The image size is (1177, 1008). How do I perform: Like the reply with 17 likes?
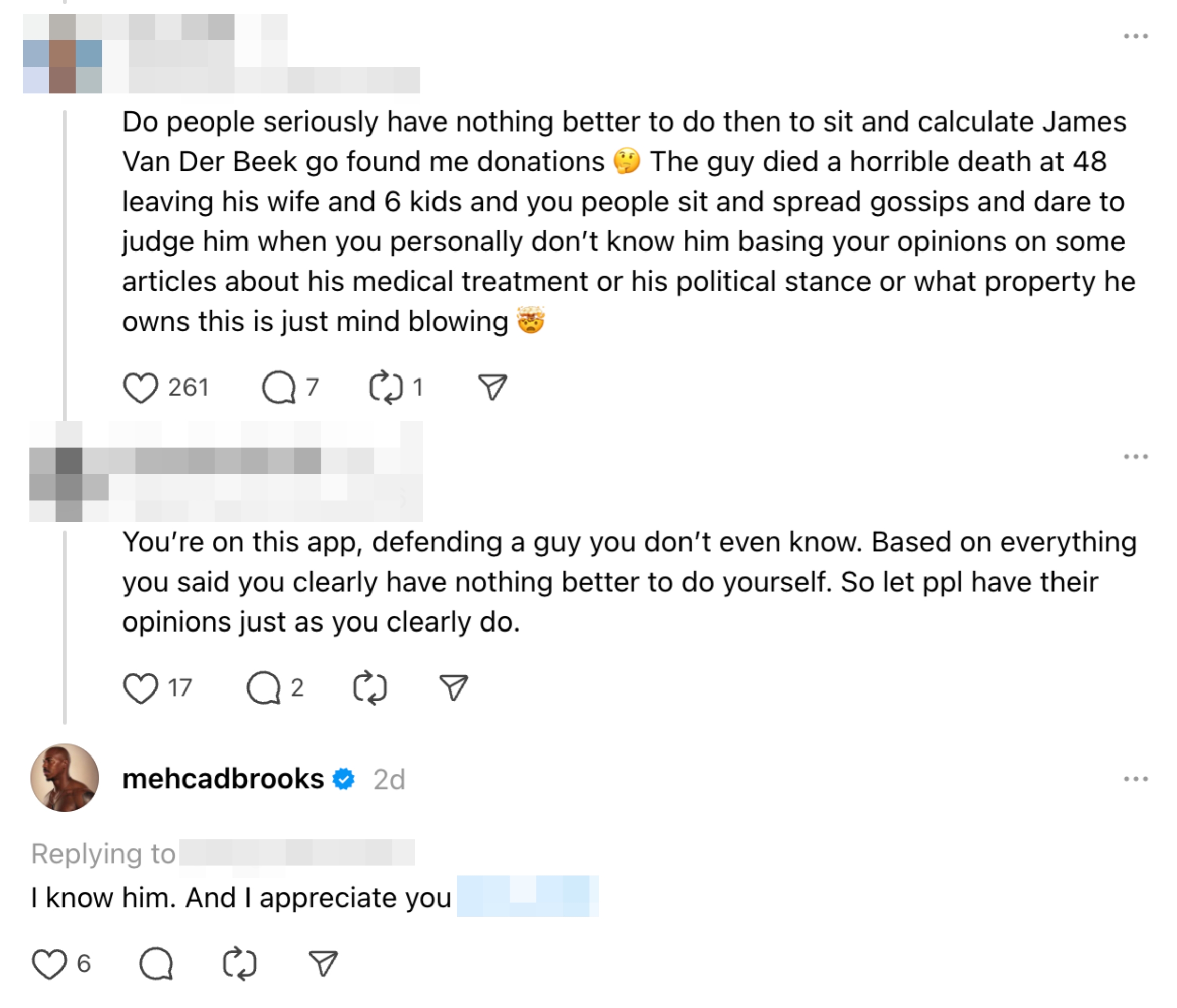tap(140, 688)
